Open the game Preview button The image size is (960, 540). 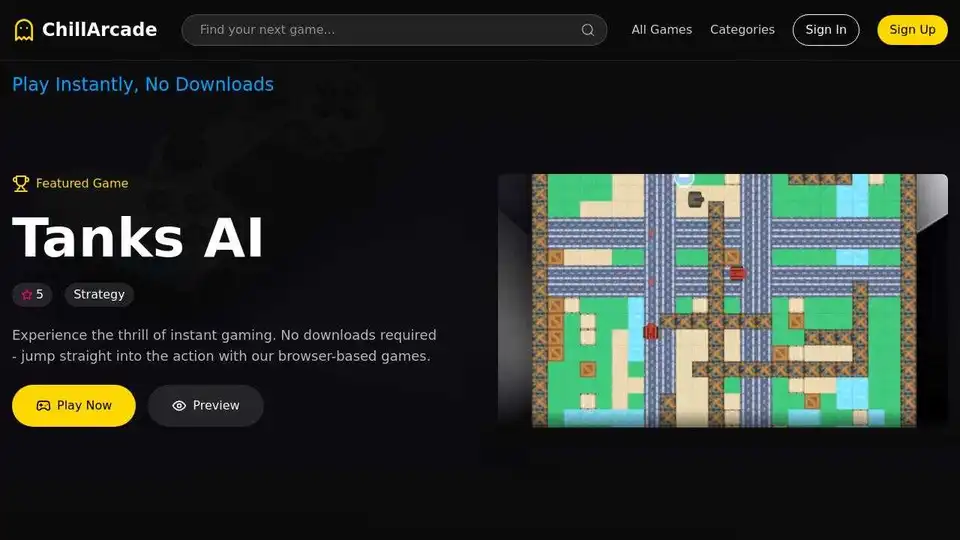(206, 405)
